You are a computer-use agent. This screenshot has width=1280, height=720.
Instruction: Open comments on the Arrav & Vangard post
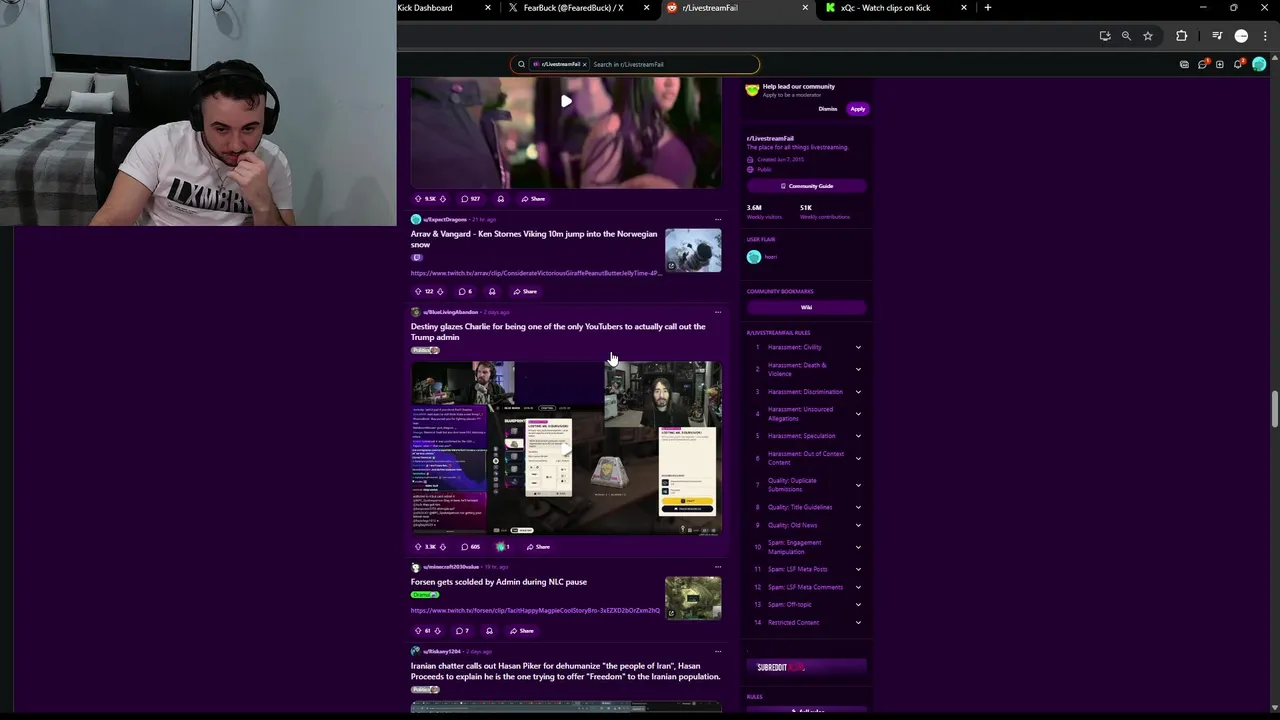465,291
